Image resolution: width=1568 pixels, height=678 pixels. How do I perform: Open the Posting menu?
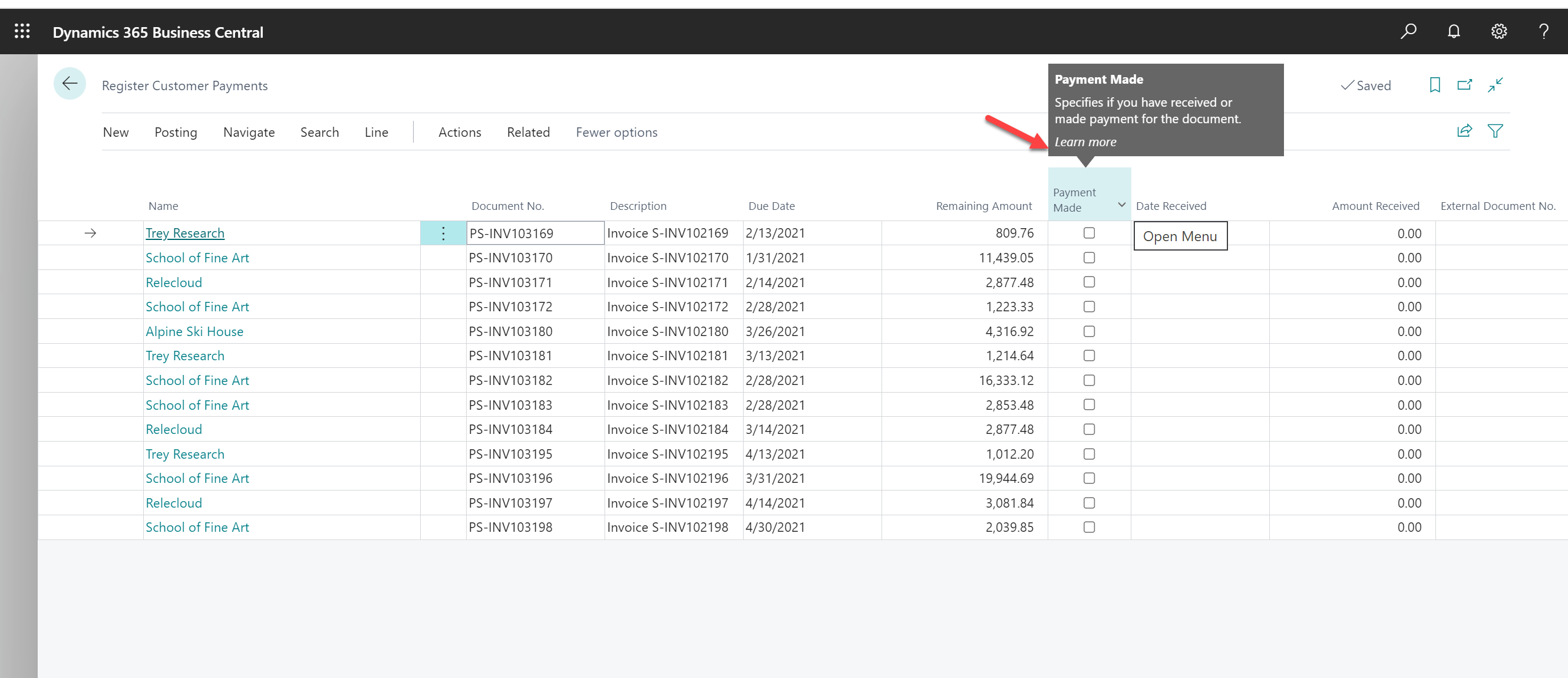pos(176,132)
